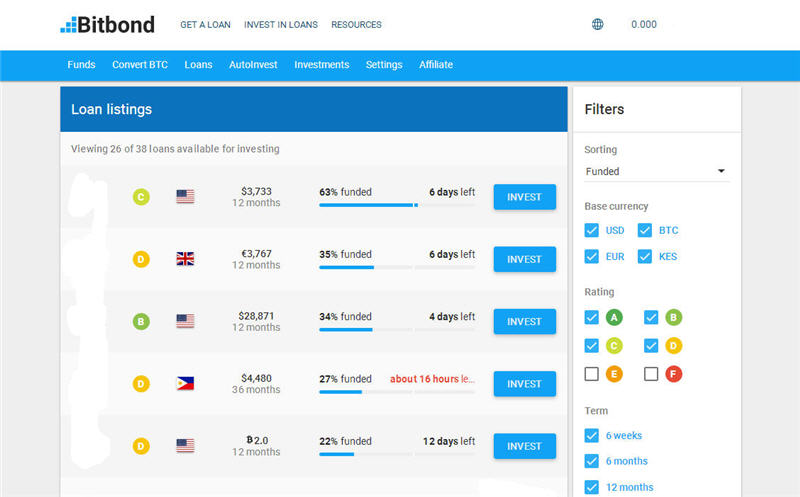
Task: Go to the Convert BTC tab
Action: [140, 65]
